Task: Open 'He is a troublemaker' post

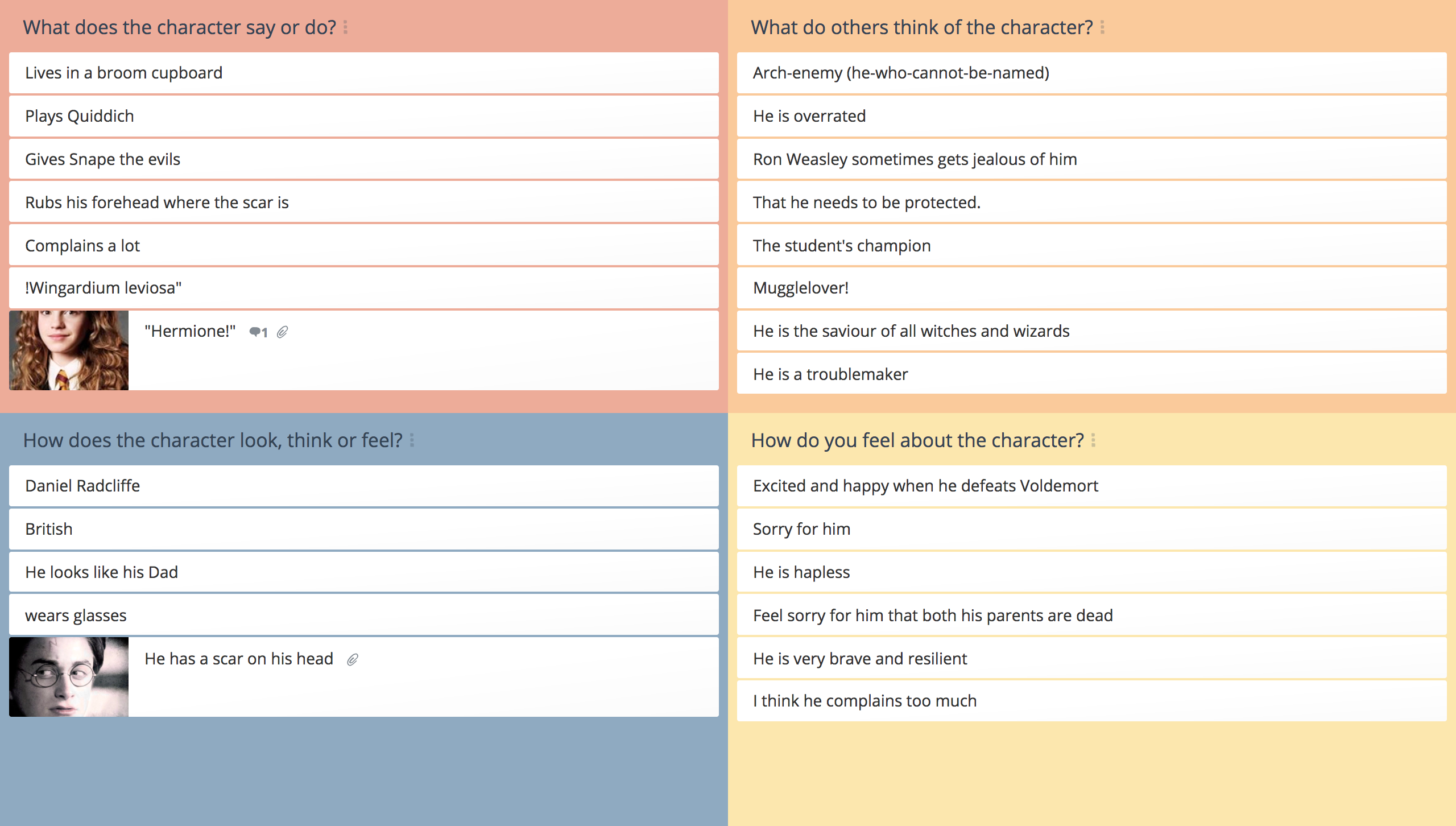Action: pyautogui.click(x=1092, y=374)
